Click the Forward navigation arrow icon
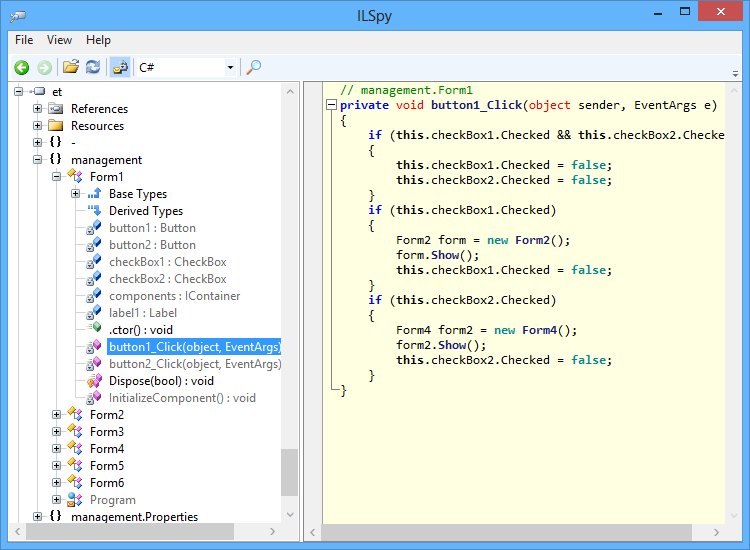Image resolution: width=750 pixels, height=550 pixels. point(44,67)
